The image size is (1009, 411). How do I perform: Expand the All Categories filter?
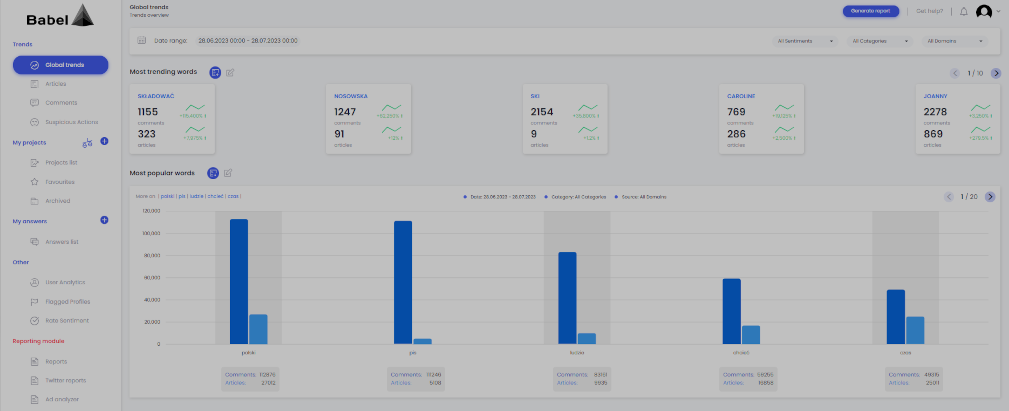point(880,41)
